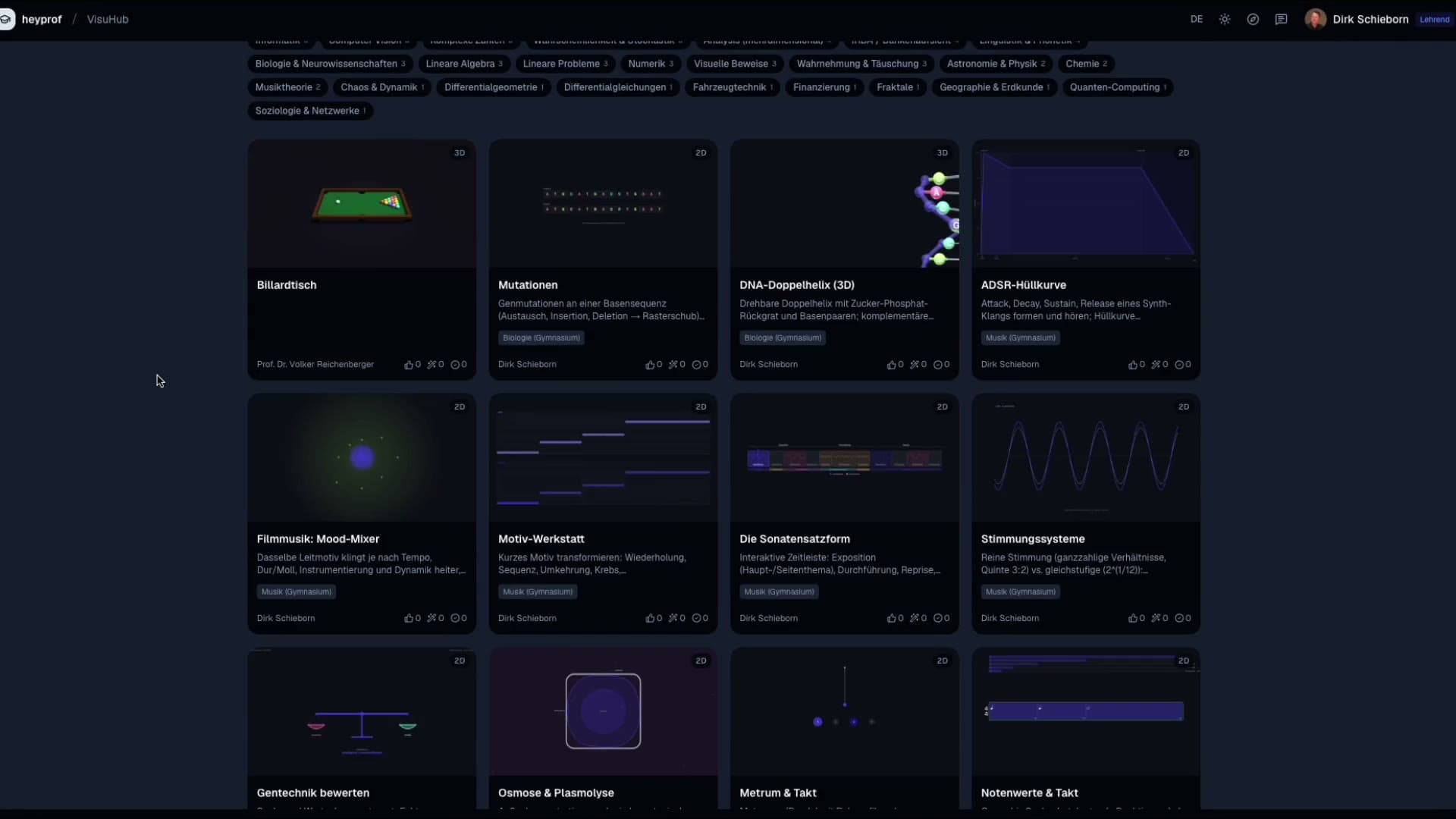Click remix wand icon on Motiv-Werkstatt card
The width and height of the screenshot is (1456, 819).
click(x=673, y=619)
